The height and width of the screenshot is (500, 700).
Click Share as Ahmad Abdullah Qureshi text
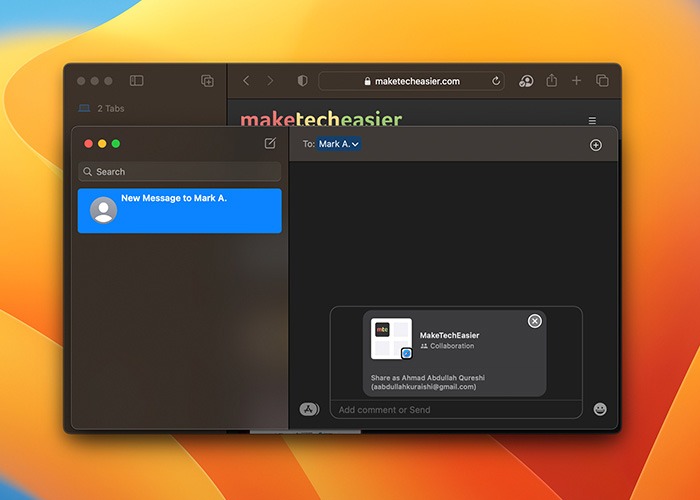(428, 382)
